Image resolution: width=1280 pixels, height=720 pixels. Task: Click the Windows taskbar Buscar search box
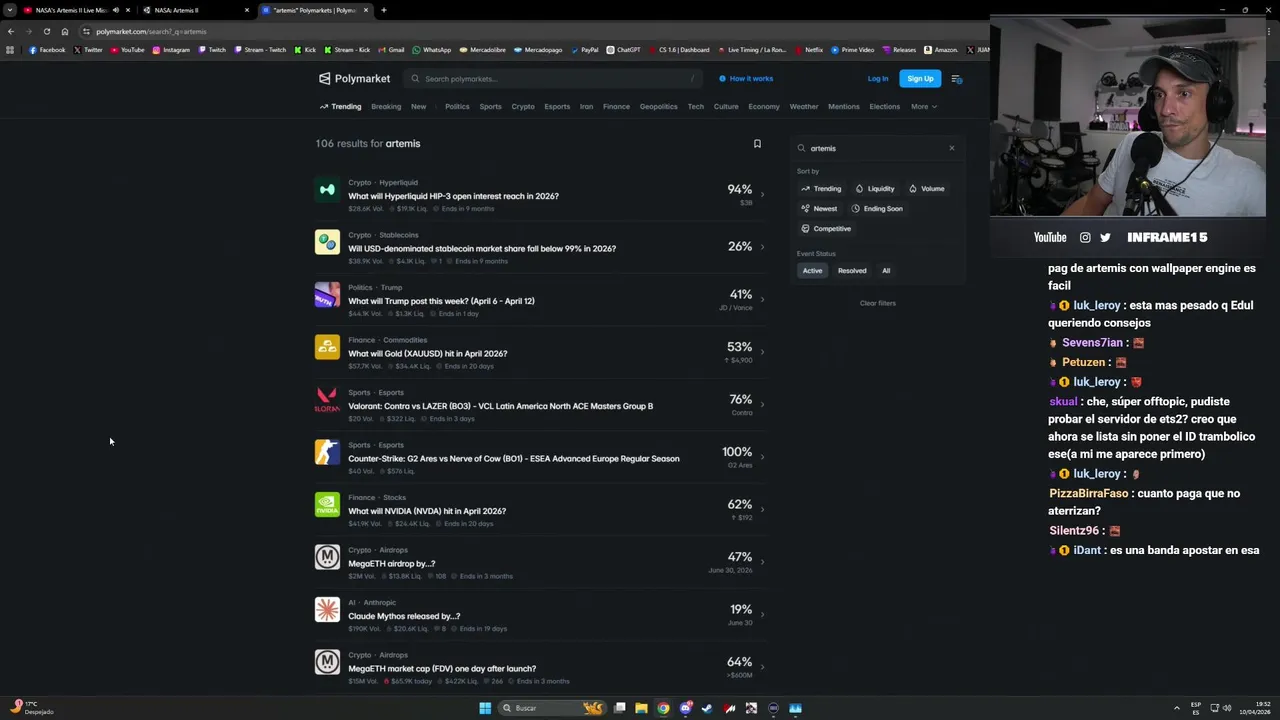tap(550, 708)
